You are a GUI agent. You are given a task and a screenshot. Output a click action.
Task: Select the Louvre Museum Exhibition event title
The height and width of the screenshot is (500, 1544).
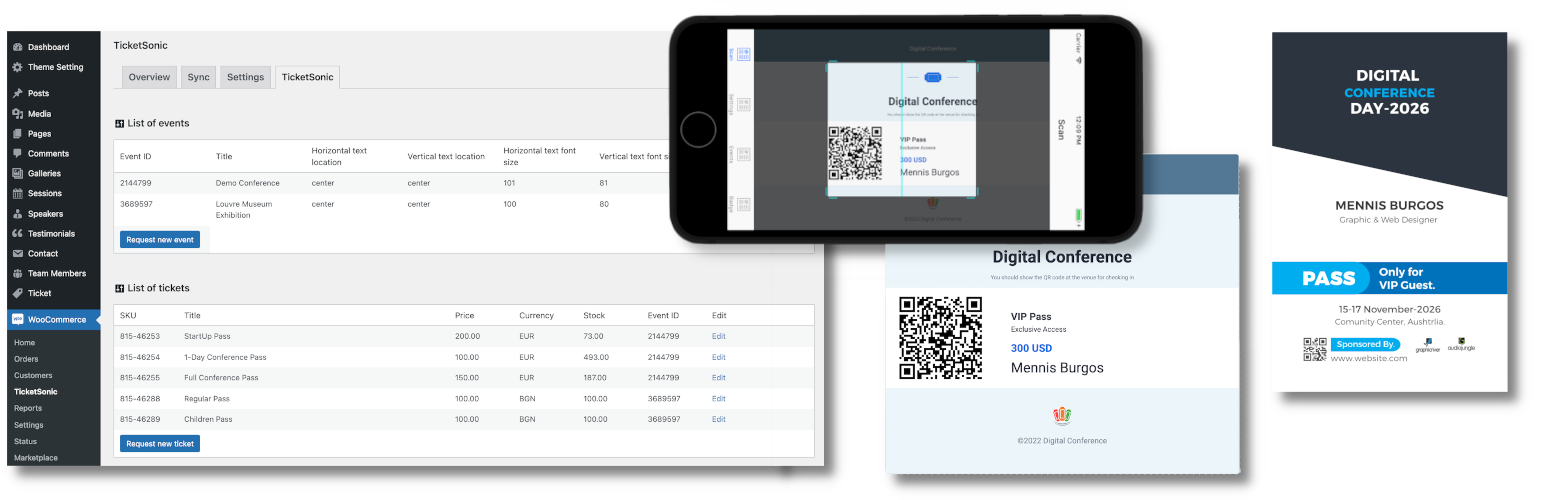pos(244,209)
